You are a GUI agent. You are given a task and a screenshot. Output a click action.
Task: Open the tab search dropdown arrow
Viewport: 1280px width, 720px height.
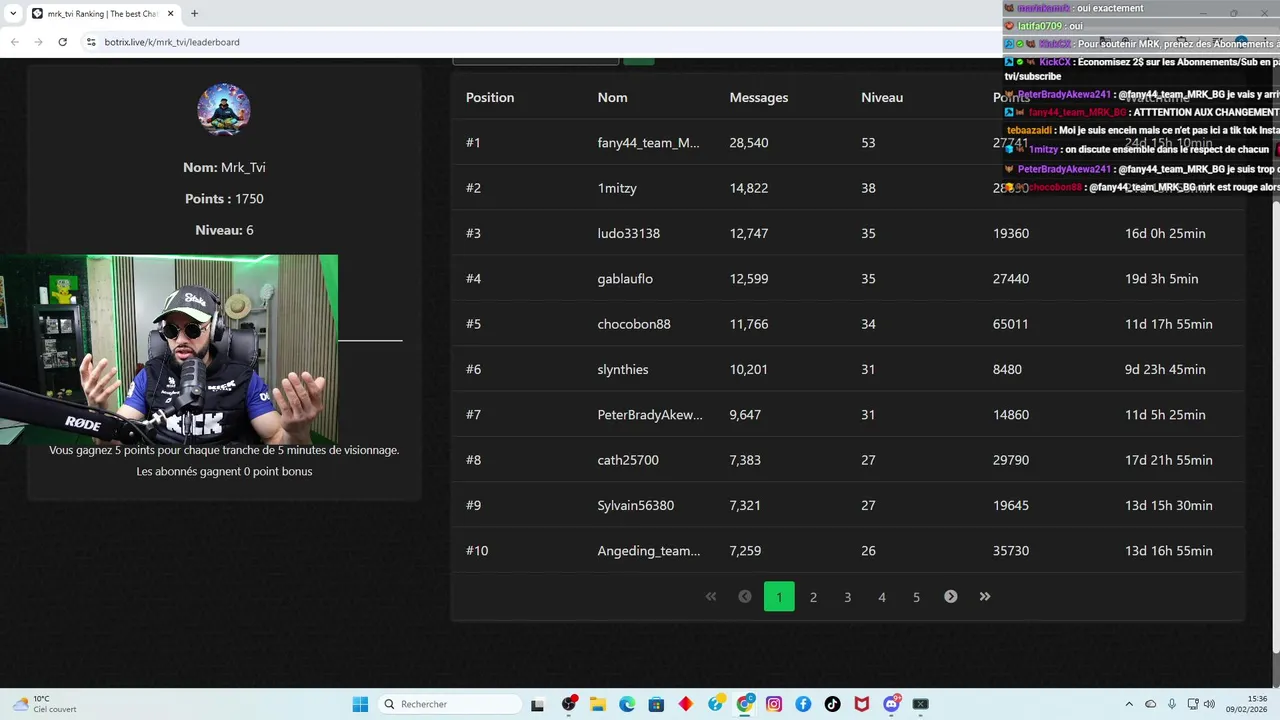click(13, 14)
